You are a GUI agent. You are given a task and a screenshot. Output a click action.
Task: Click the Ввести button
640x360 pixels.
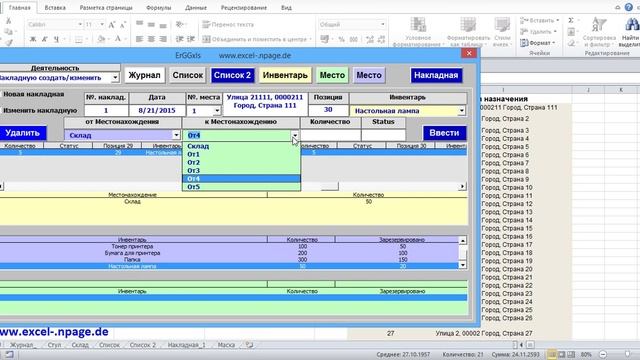point(444,133)
